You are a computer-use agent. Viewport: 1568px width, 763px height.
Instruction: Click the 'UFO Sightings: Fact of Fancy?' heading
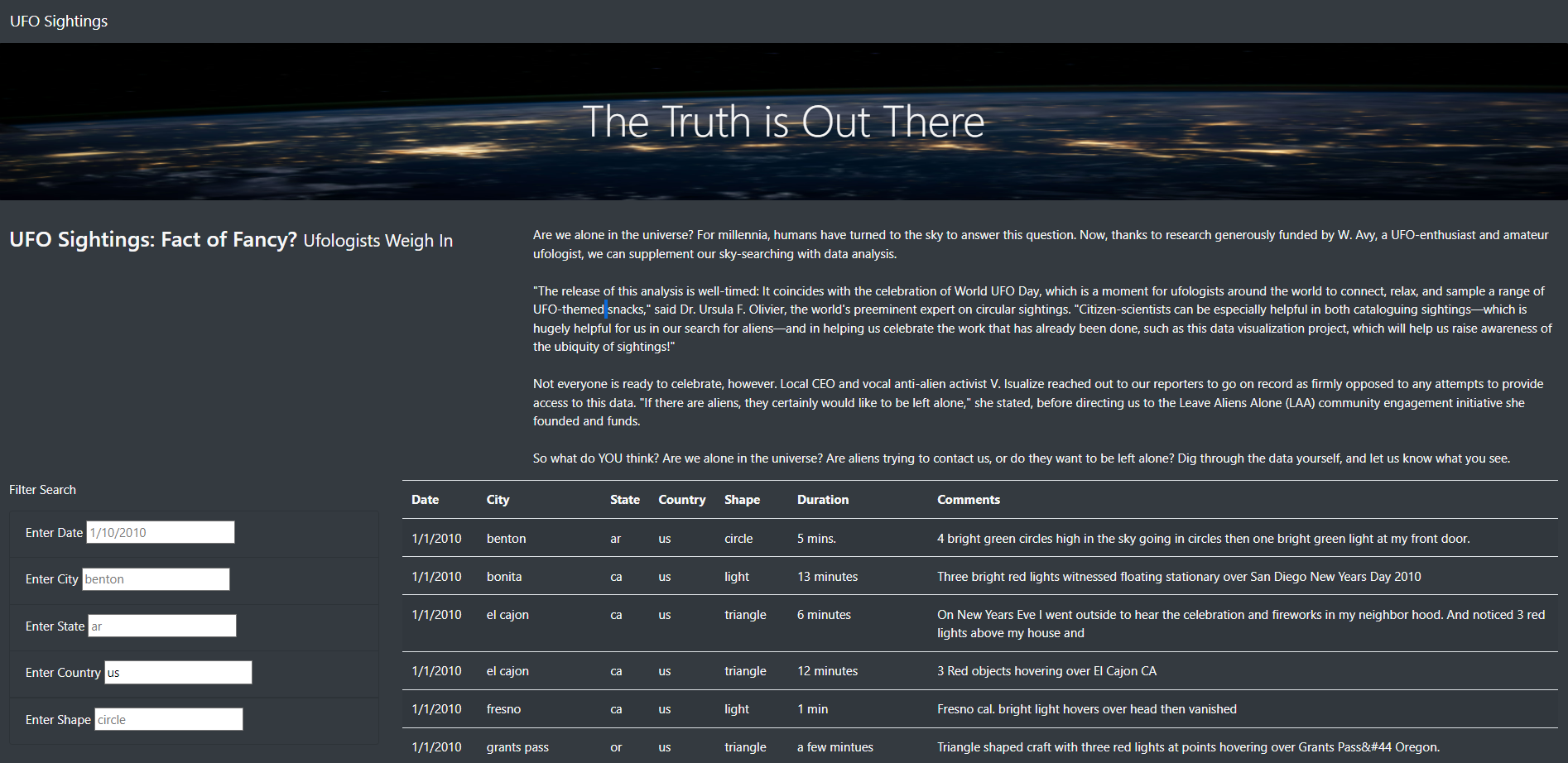pyautogui.click(x=152, y=239)
